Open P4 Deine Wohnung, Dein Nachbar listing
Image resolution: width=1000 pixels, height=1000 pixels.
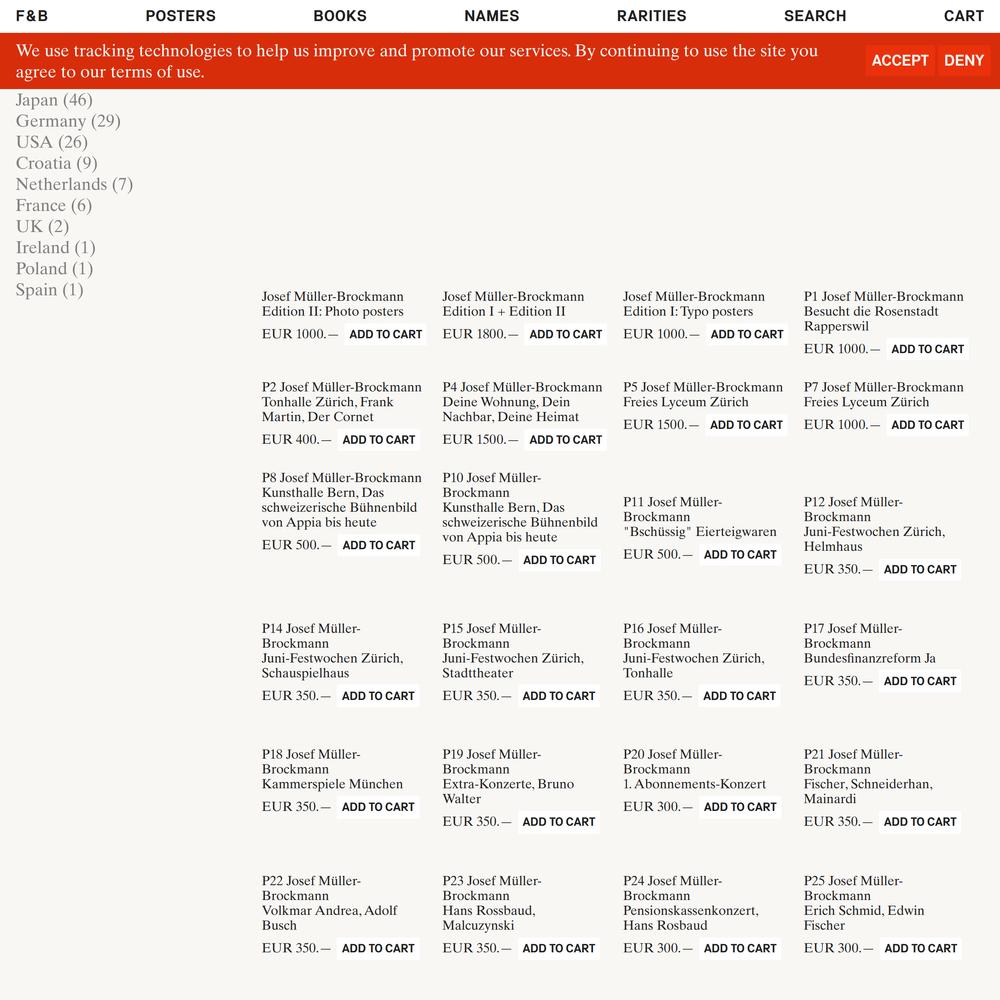click(522, 402)
